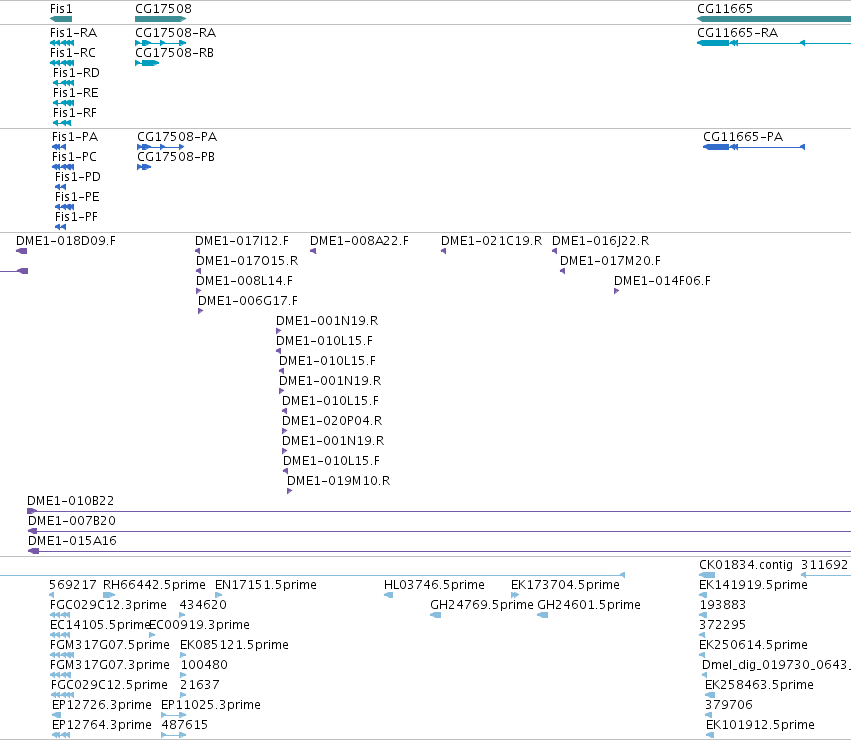The height and width of the screenshot is (740, 851).
Task: Select the CG11665-PA protein label
Action: click(x=743, y=137)
